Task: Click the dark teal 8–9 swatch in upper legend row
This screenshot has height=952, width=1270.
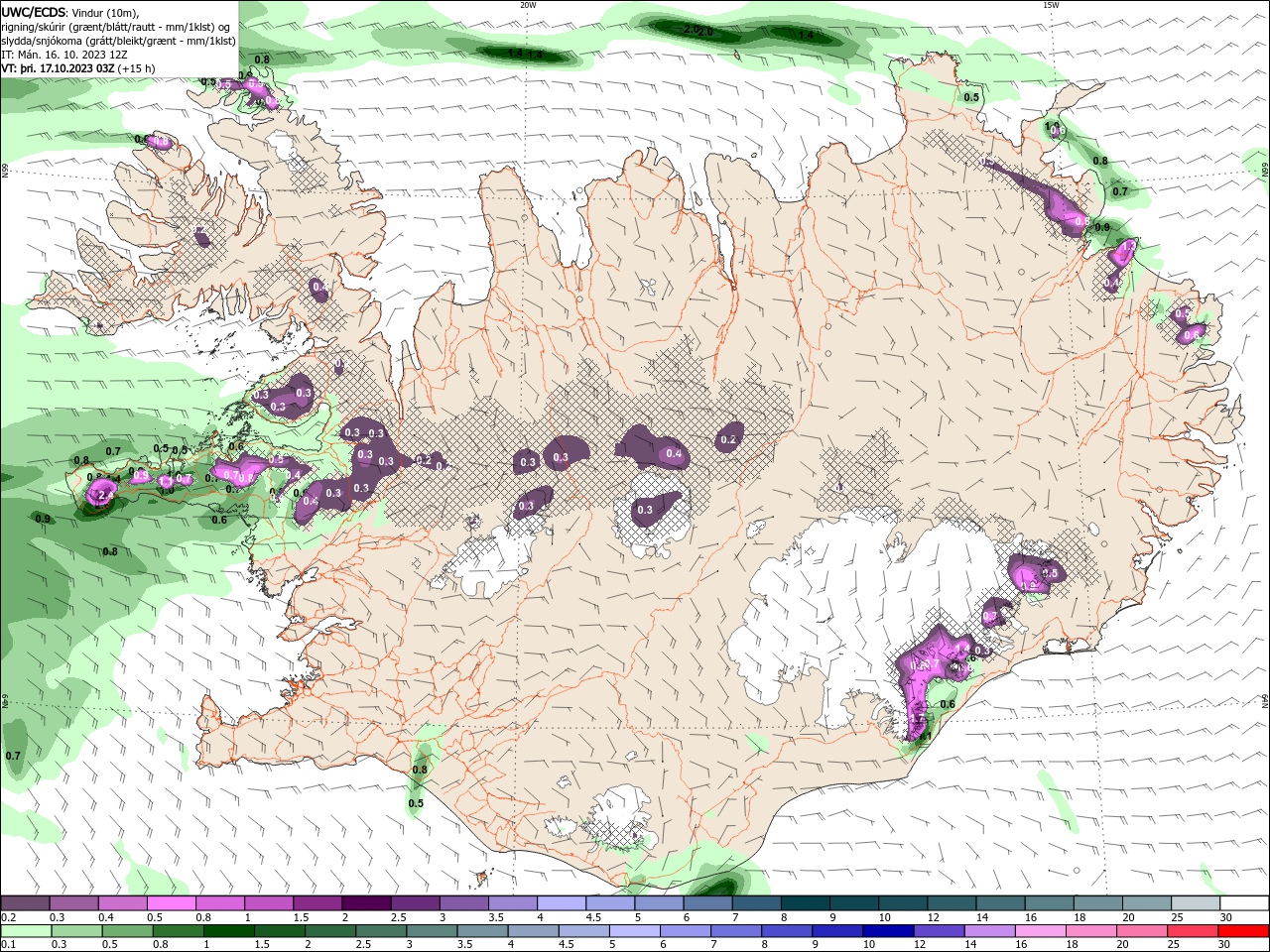Action: [x=806, y=903]
